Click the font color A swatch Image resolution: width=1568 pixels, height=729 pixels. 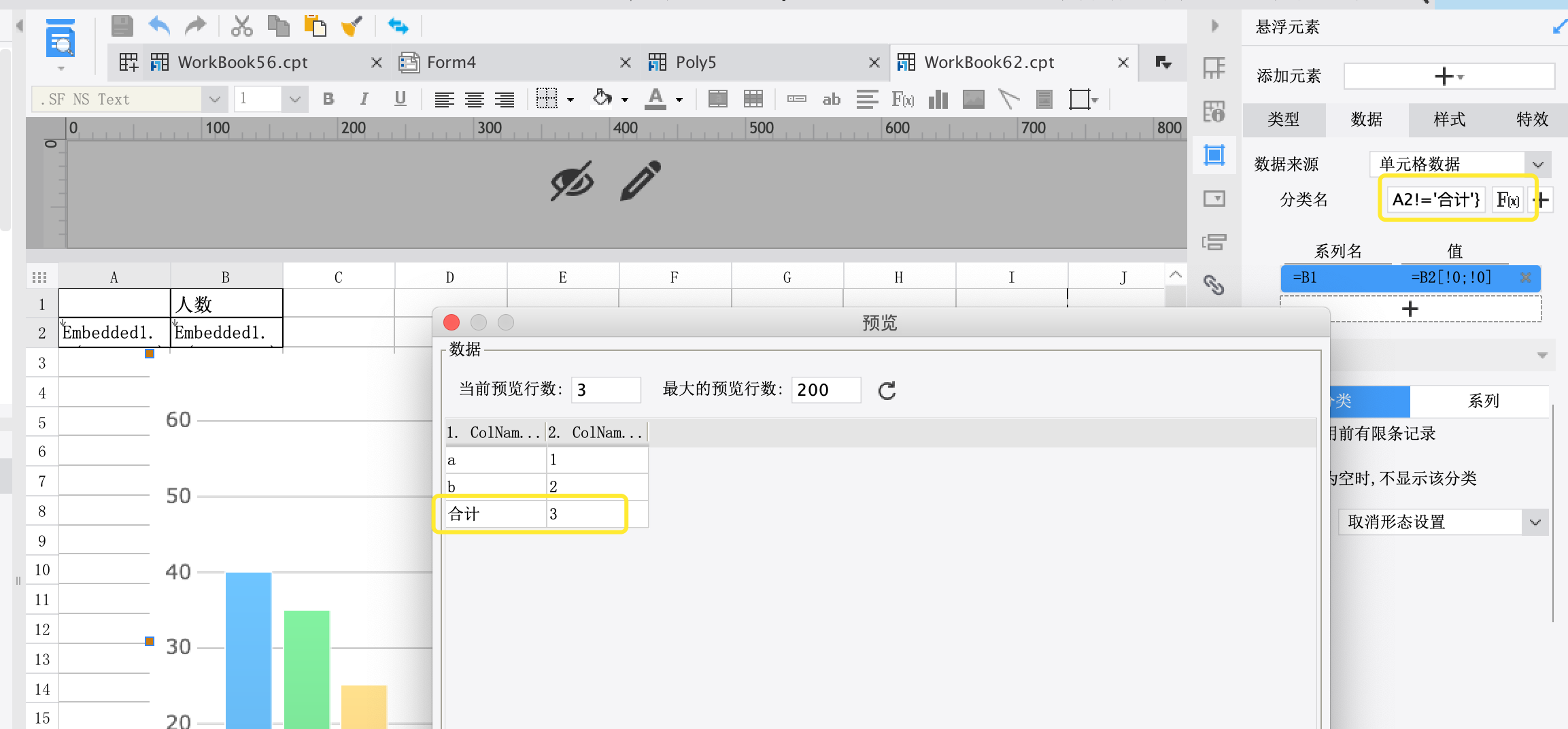pos(655,99)
